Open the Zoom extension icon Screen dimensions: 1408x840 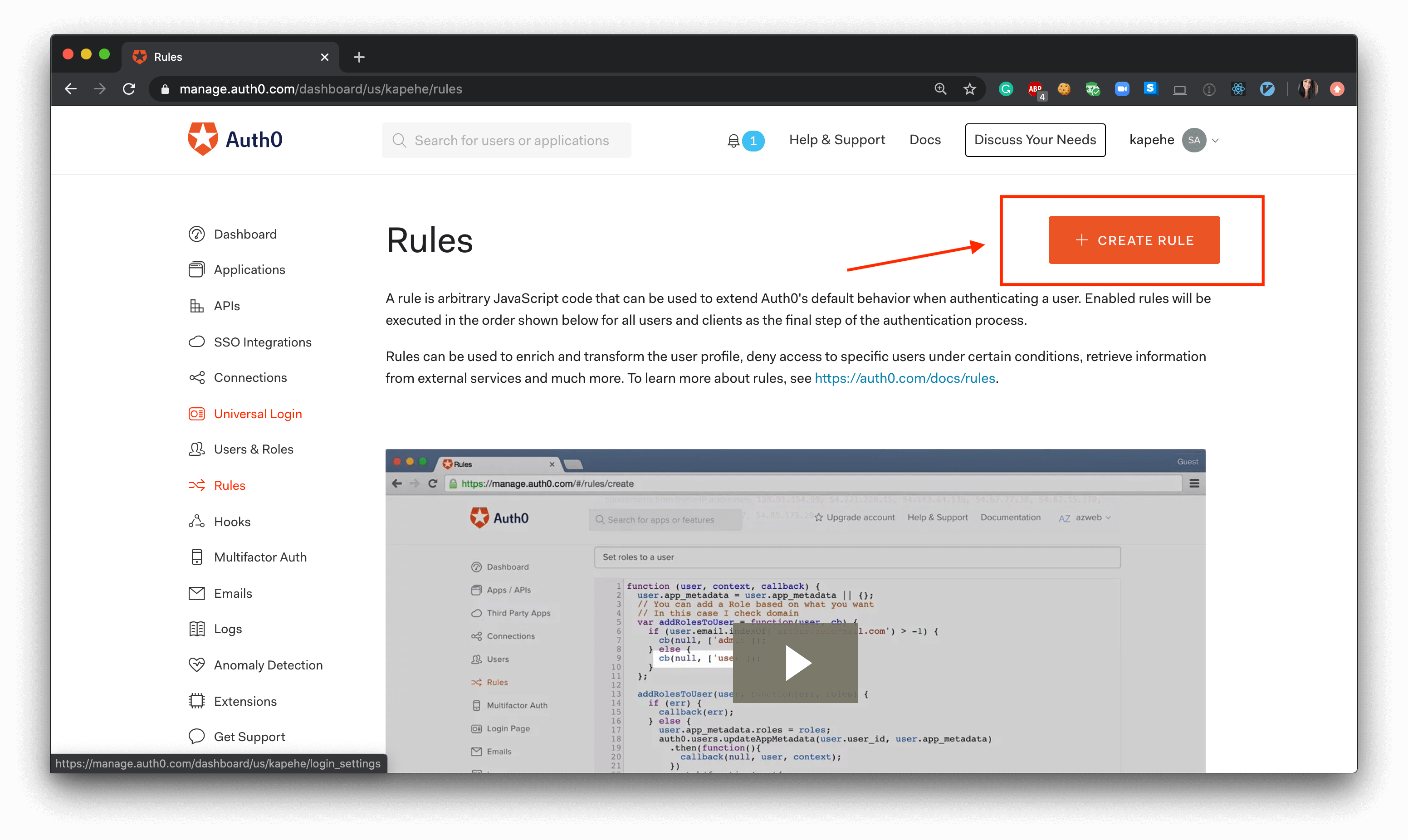pos(1122,89)
